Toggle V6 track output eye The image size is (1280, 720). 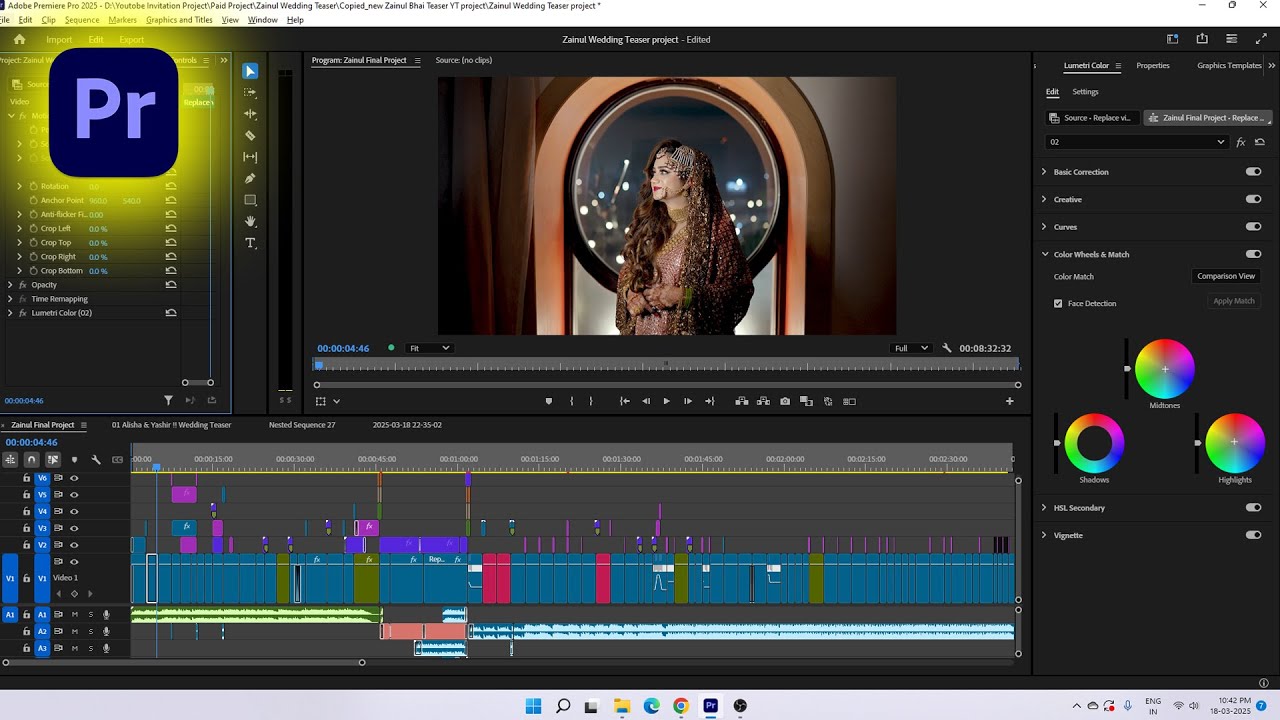74,478
